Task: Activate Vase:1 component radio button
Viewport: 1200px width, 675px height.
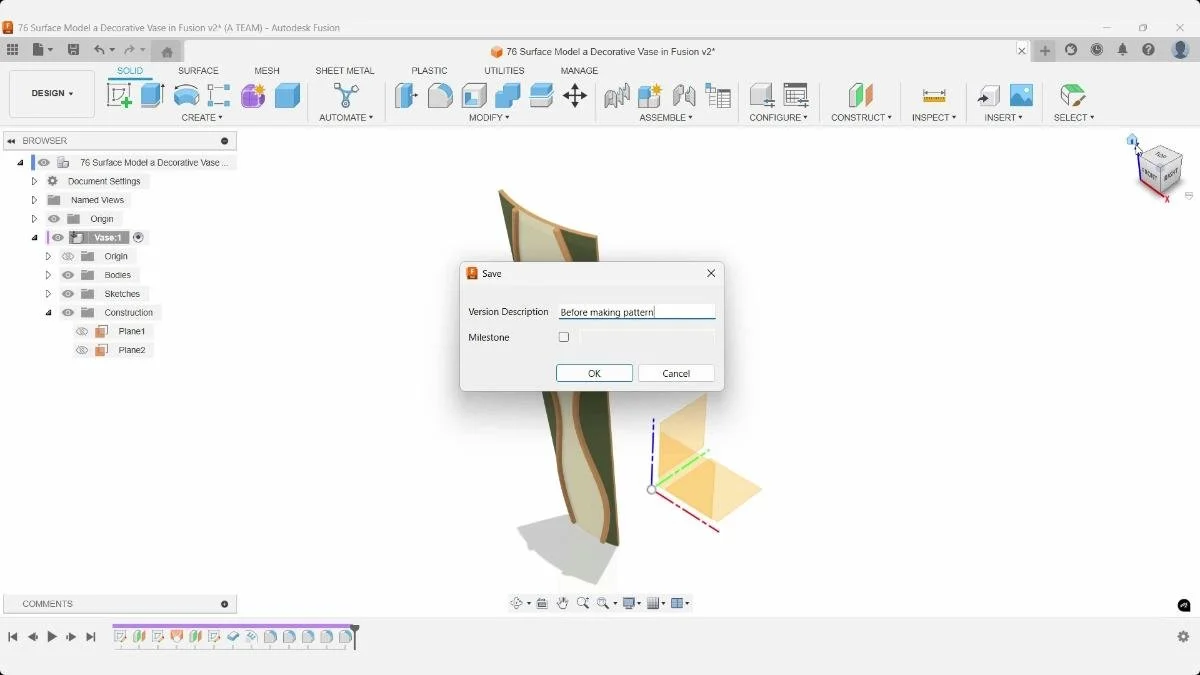Action: pyautogui.click(x=138, y=237)
